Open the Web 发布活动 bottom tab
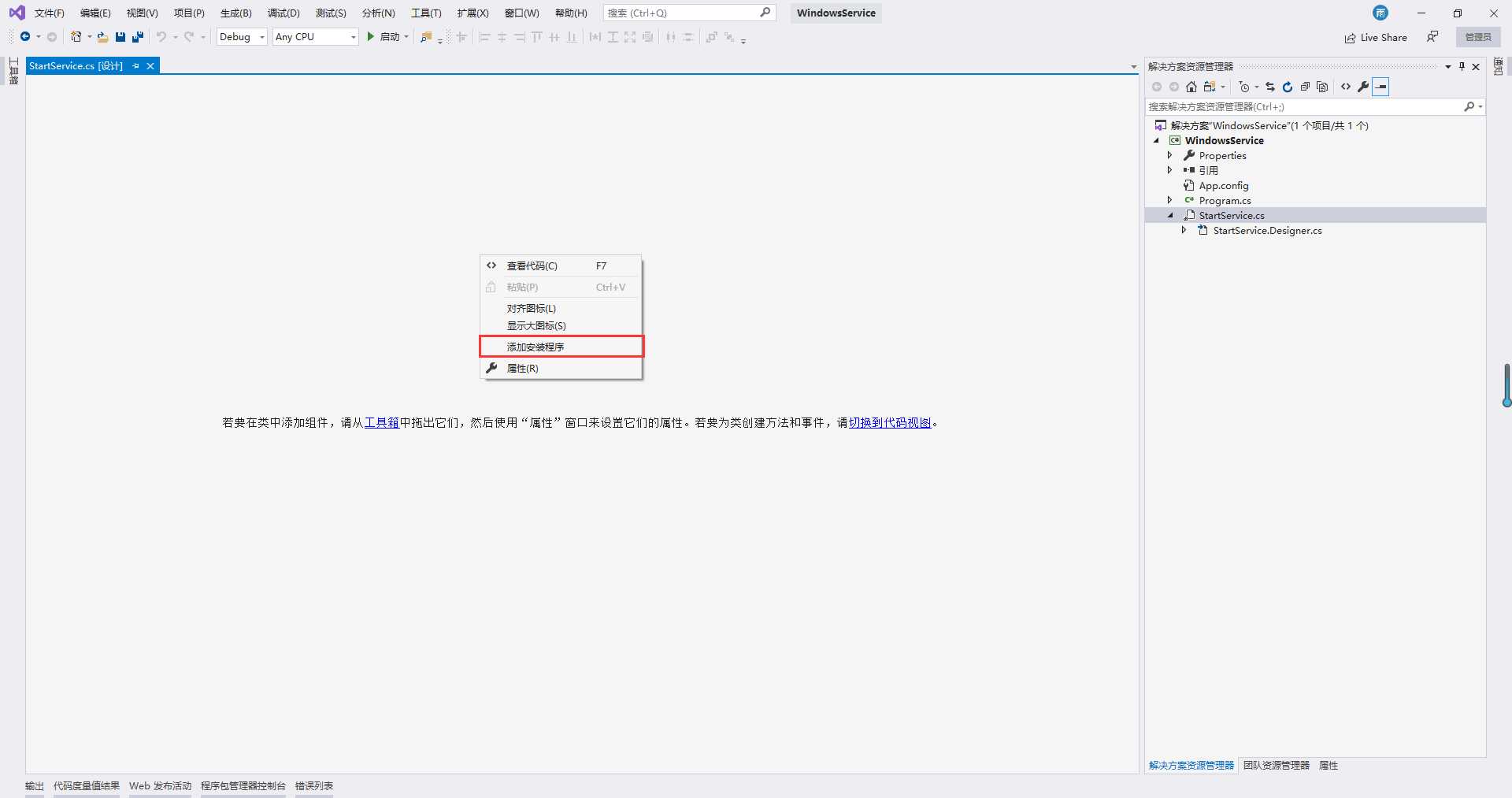 click(161, 786)
